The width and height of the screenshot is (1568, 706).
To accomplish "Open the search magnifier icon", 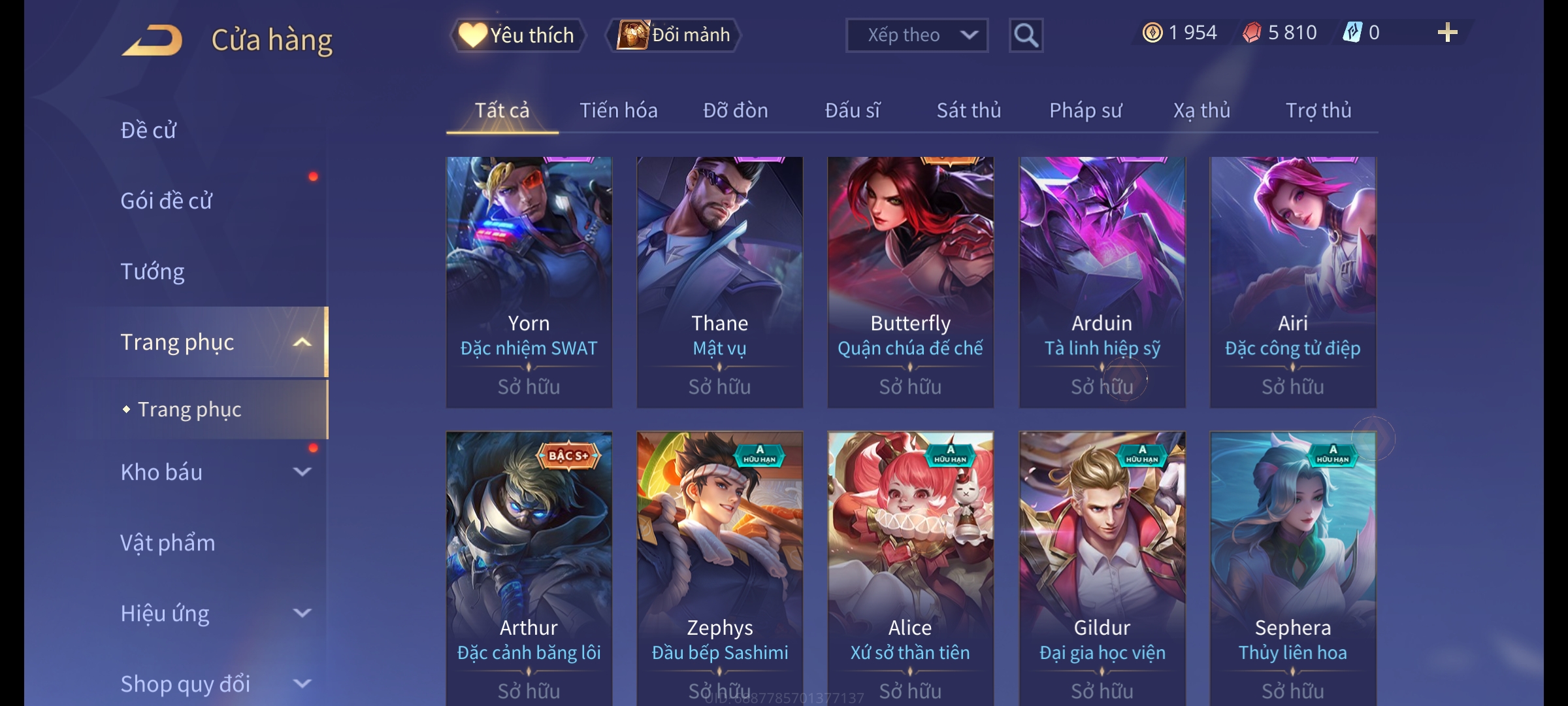I will click(x=1026, y=35).
